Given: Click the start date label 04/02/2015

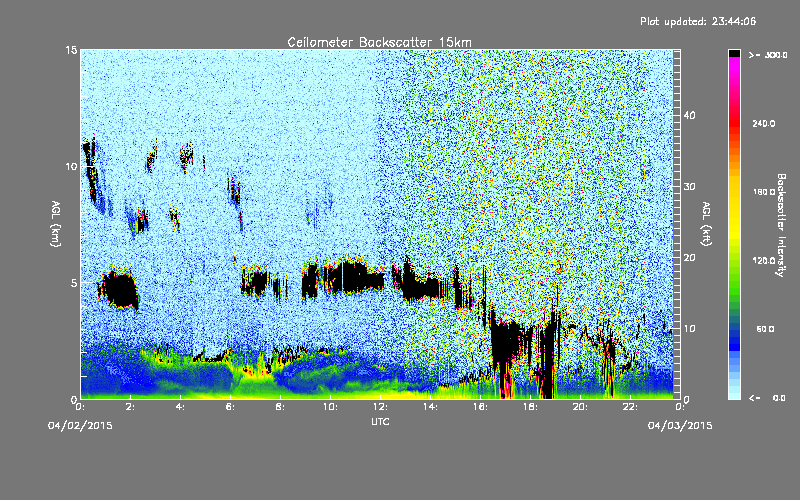Looking at the screenshot, I should coord(80,426).
